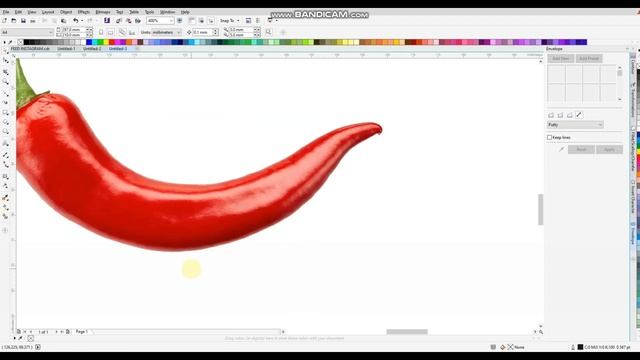
Task: Click the Apply button in Envelope docker
Action: coord(609,149)
